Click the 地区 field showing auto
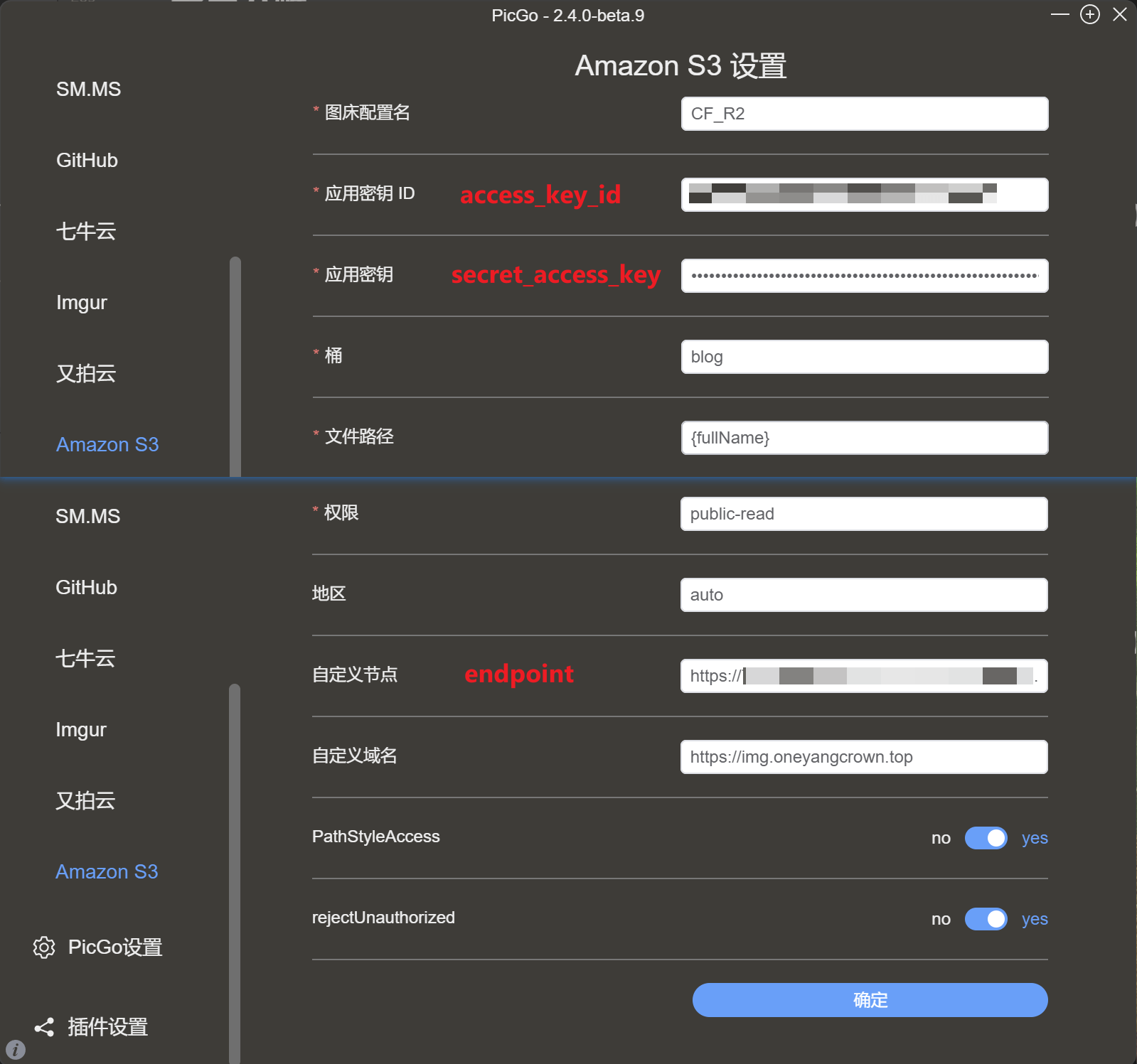The width and height of the screenshot is (1137, 1064). coord(864,595)
